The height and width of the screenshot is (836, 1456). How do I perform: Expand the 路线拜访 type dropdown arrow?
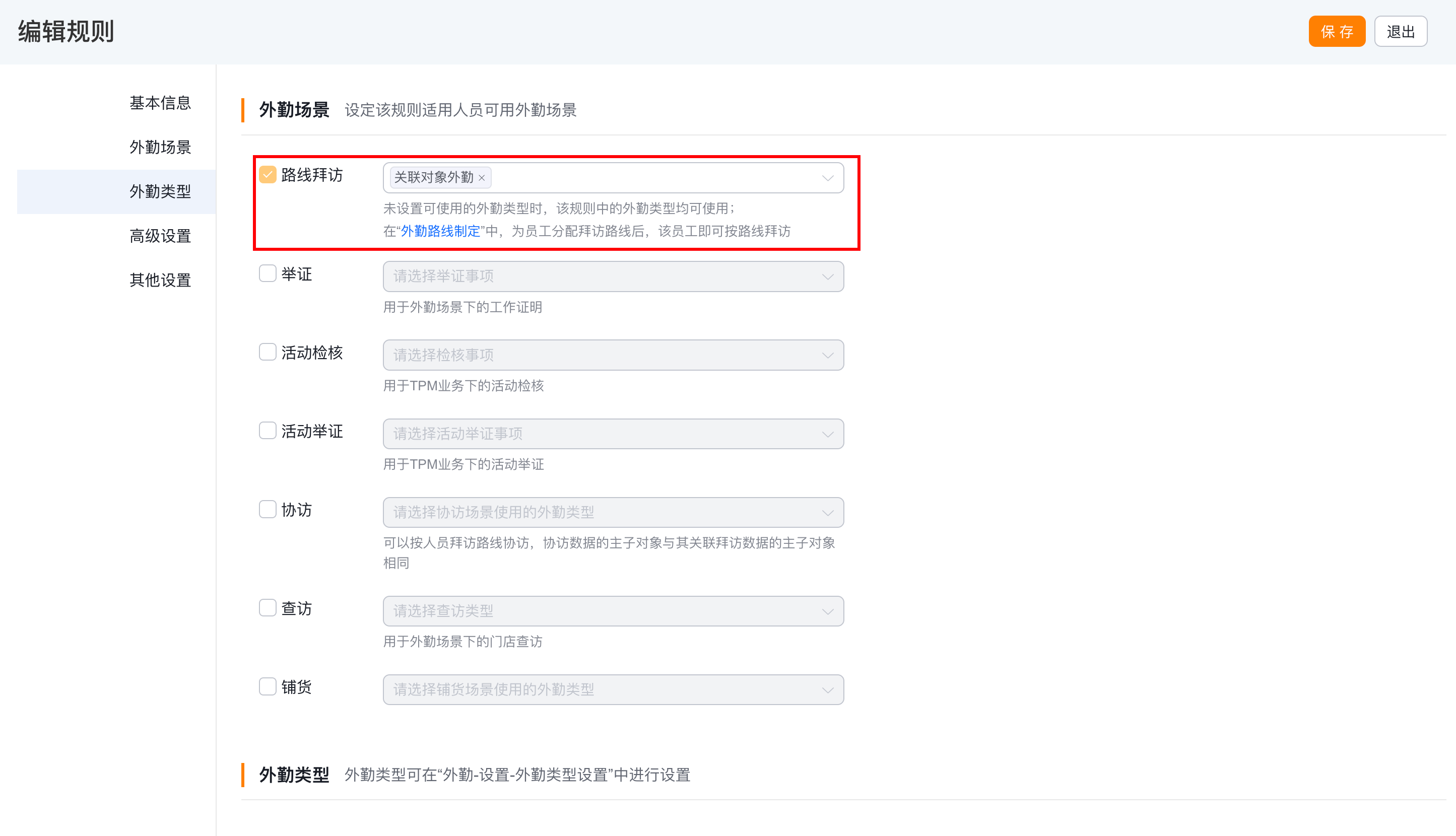(x=828, y=178)
